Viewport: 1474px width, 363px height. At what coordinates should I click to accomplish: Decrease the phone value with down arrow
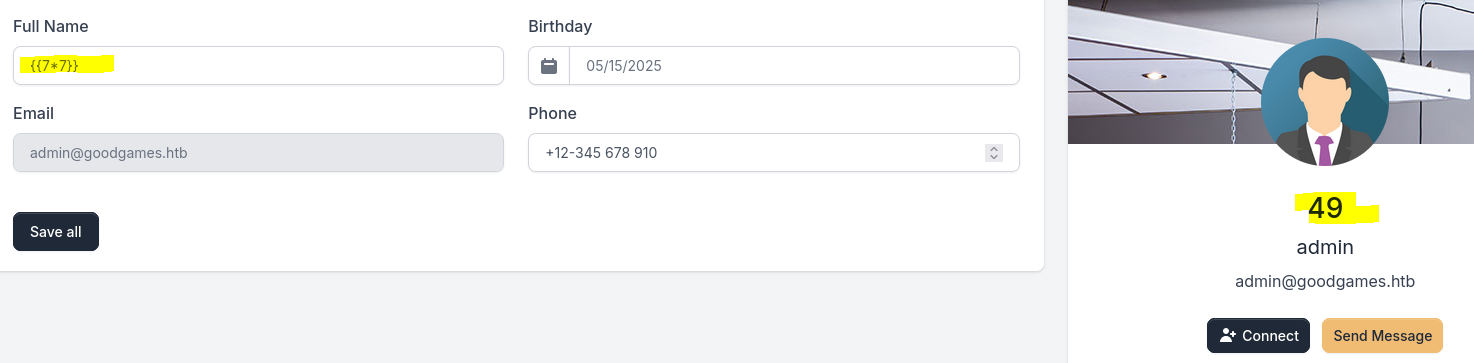coord(993,157)
